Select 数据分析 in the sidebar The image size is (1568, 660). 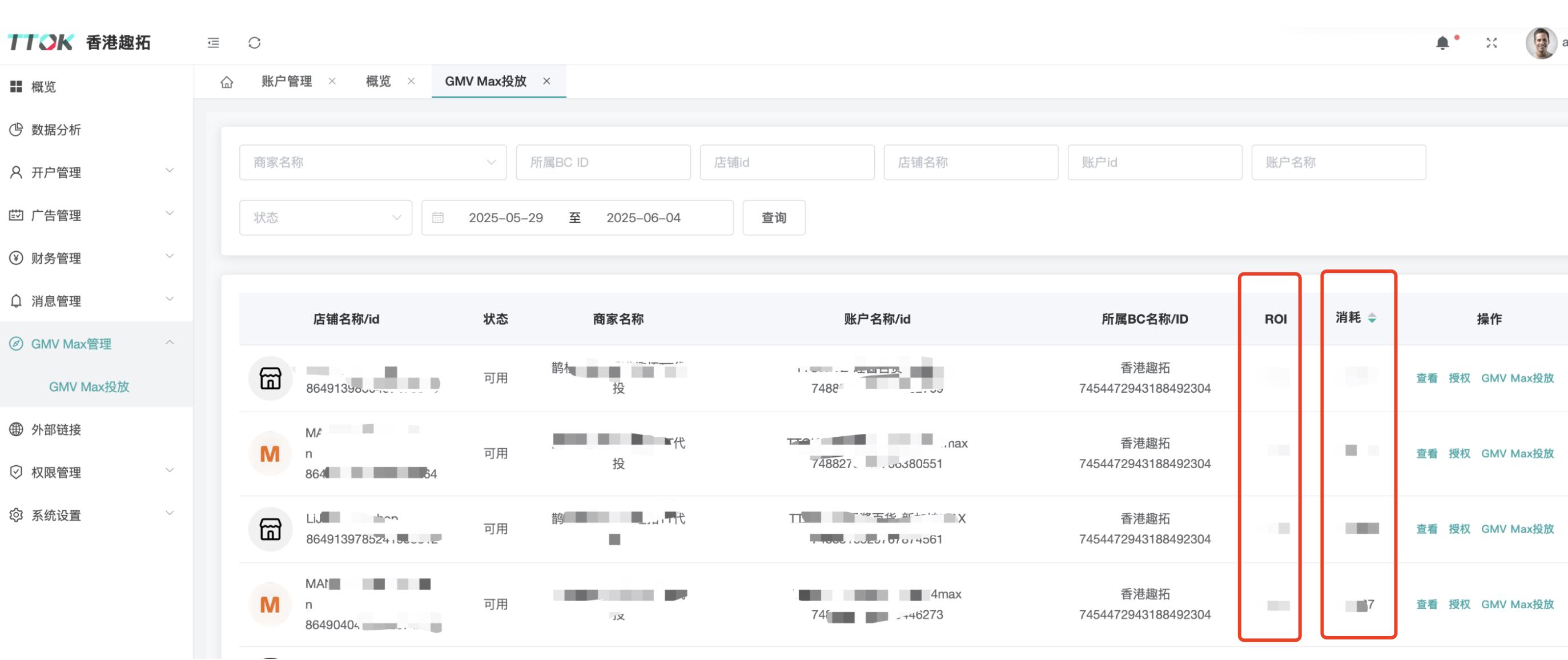point(56,130)
